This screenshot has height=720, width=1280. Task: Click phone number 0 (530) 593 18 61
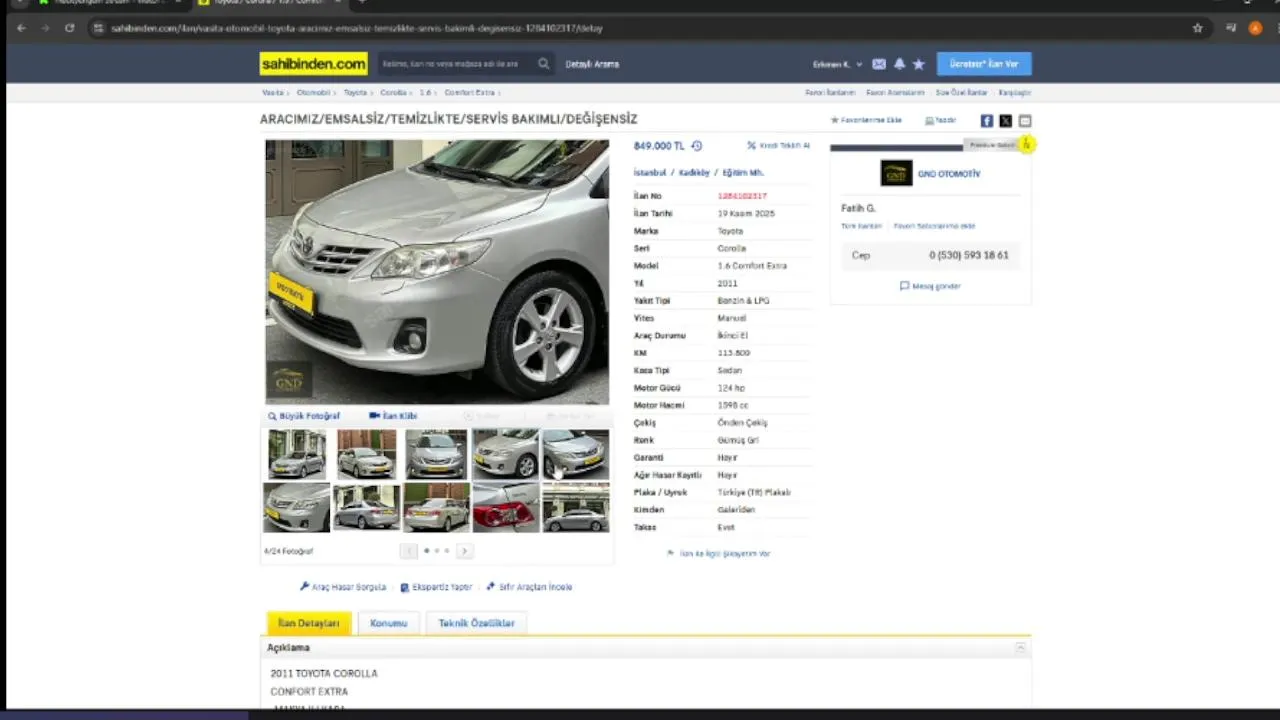pos(968,255)
